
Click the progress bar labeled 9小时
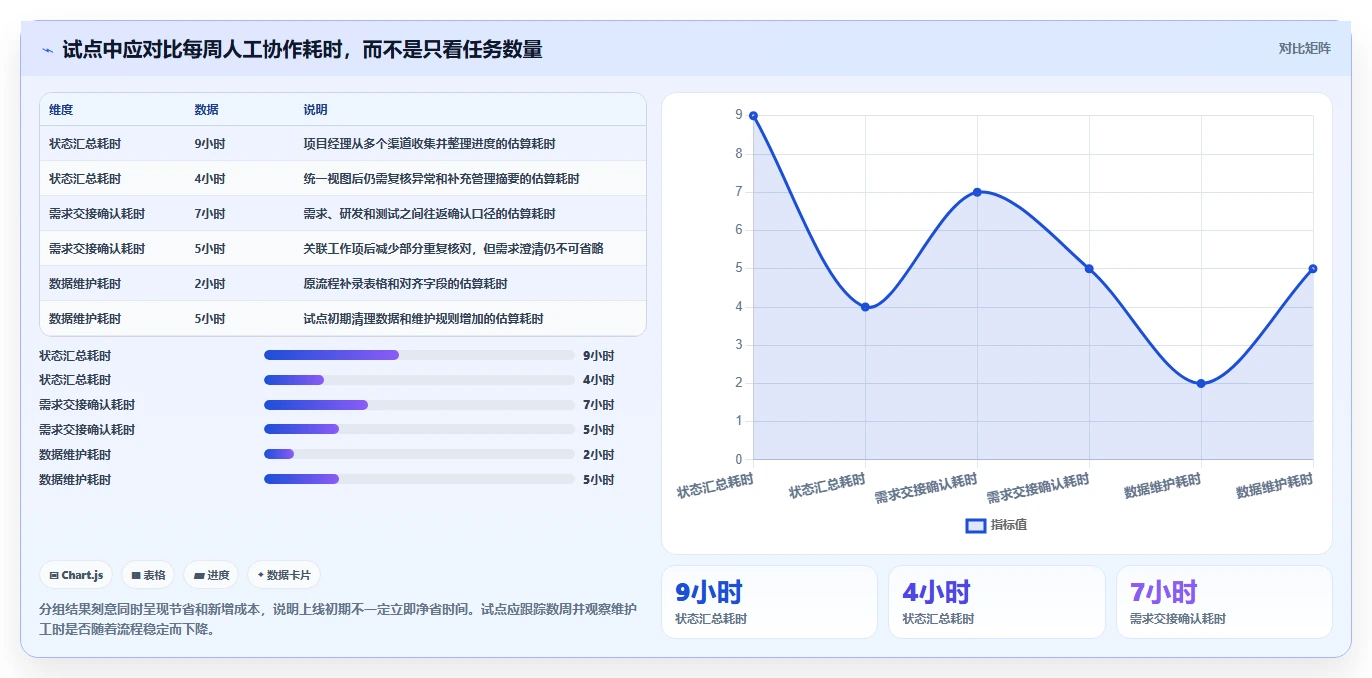[x=419, y=355]
